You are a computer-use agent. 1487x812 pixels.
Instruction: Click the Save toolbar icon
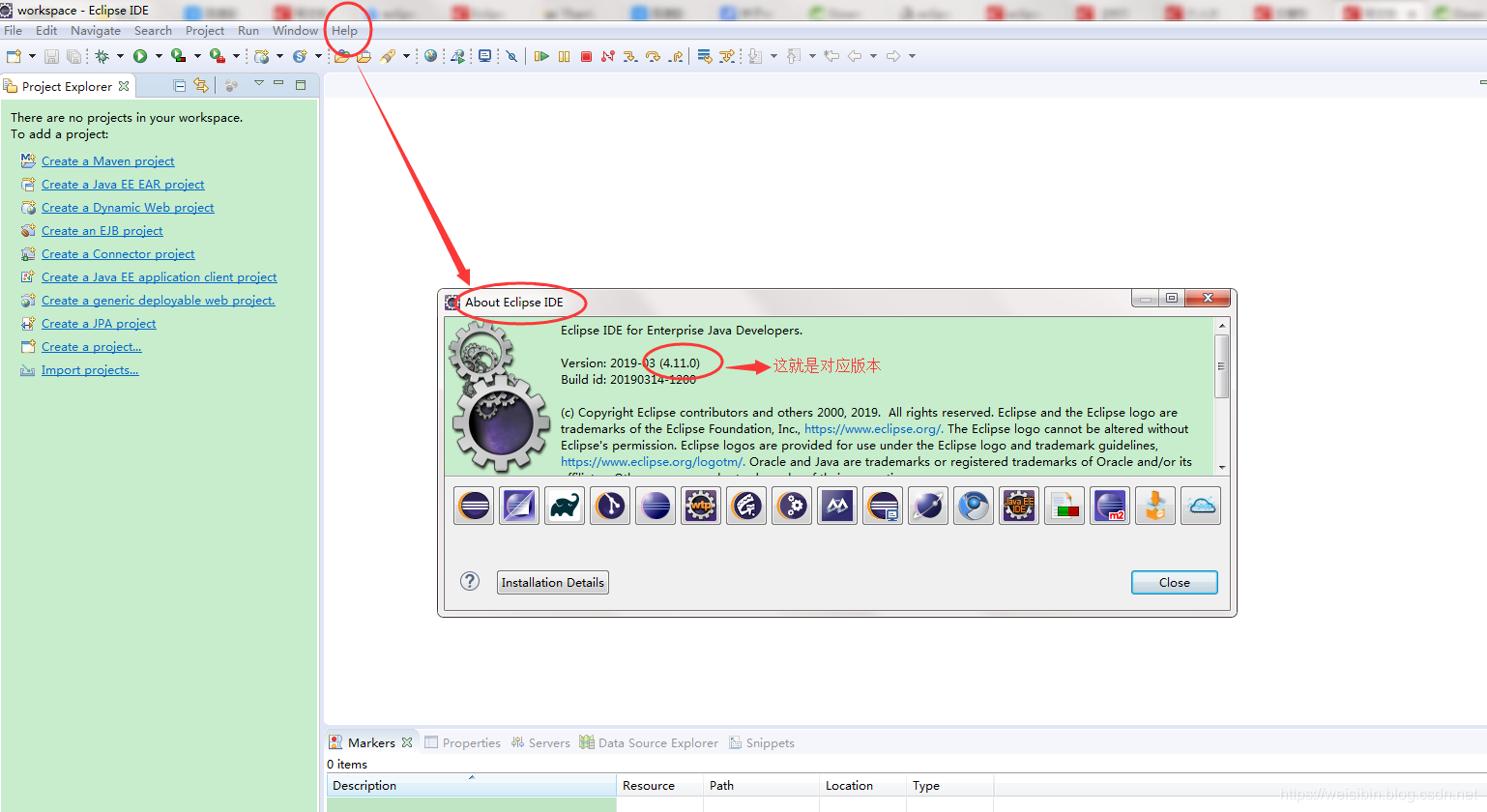click(51, 56)
